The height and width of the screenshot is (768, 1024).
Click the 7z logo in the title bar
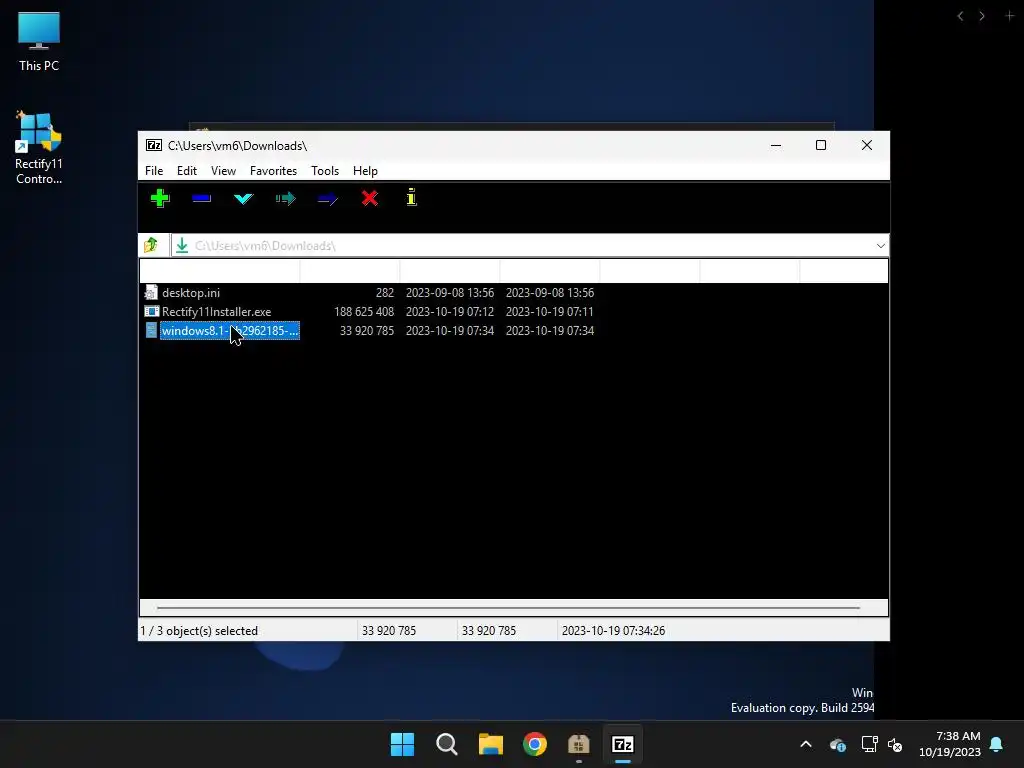(153, 145)
